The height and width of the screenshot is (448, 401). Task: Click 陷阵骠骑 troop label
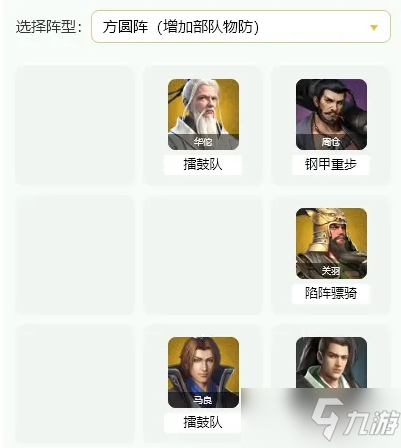tap(331, 293)
